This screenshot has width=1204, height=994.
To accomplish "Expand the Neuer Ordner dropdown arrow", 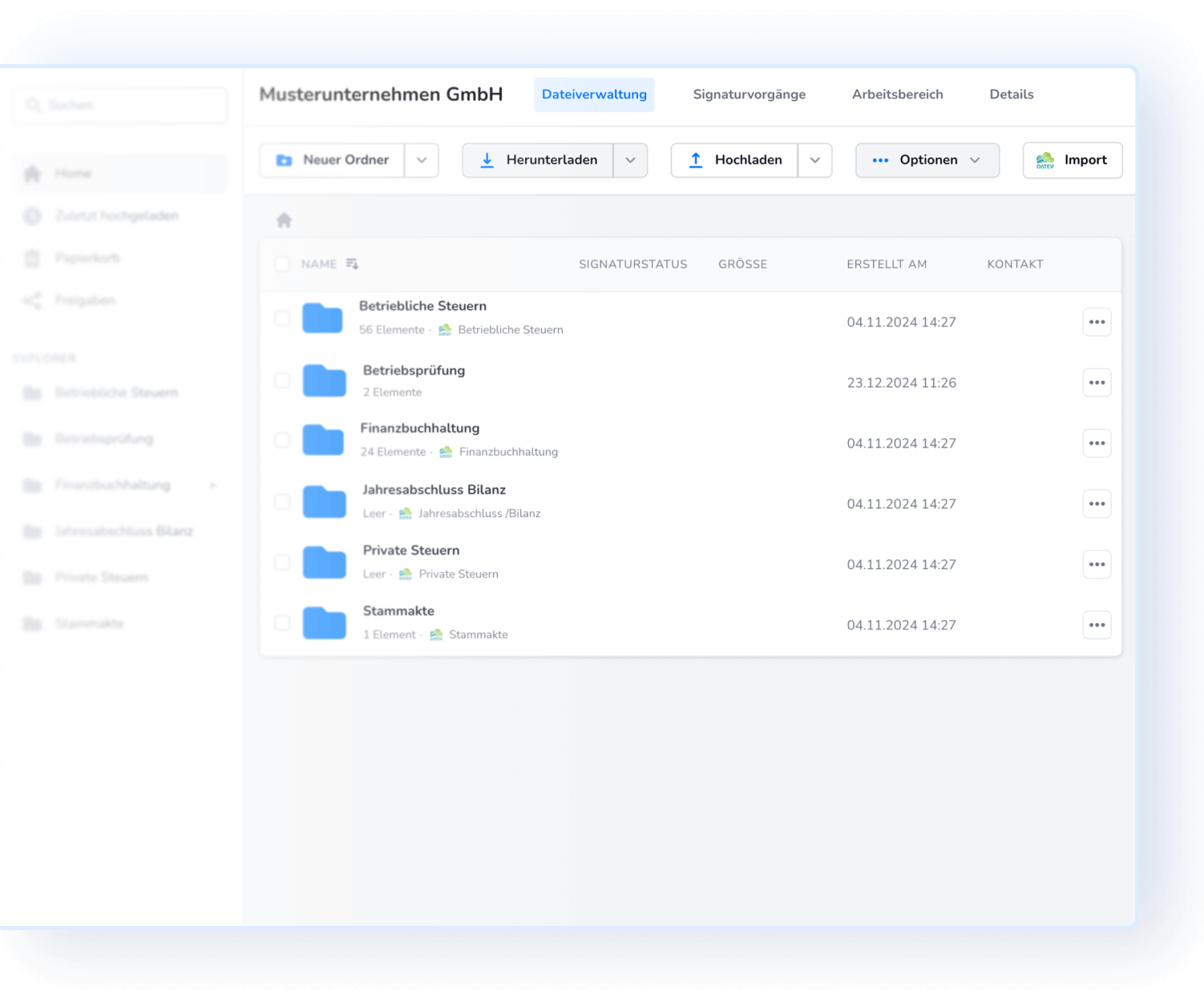I will (422, 160).
